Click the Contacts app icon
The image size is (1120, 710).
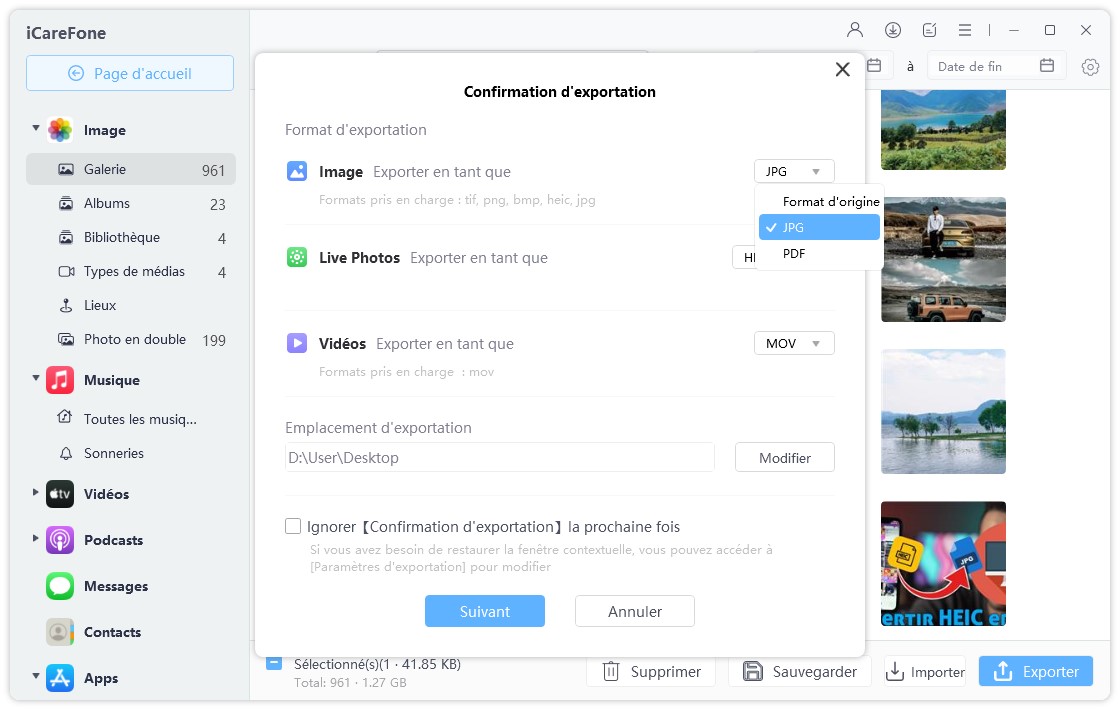(60, 632)
